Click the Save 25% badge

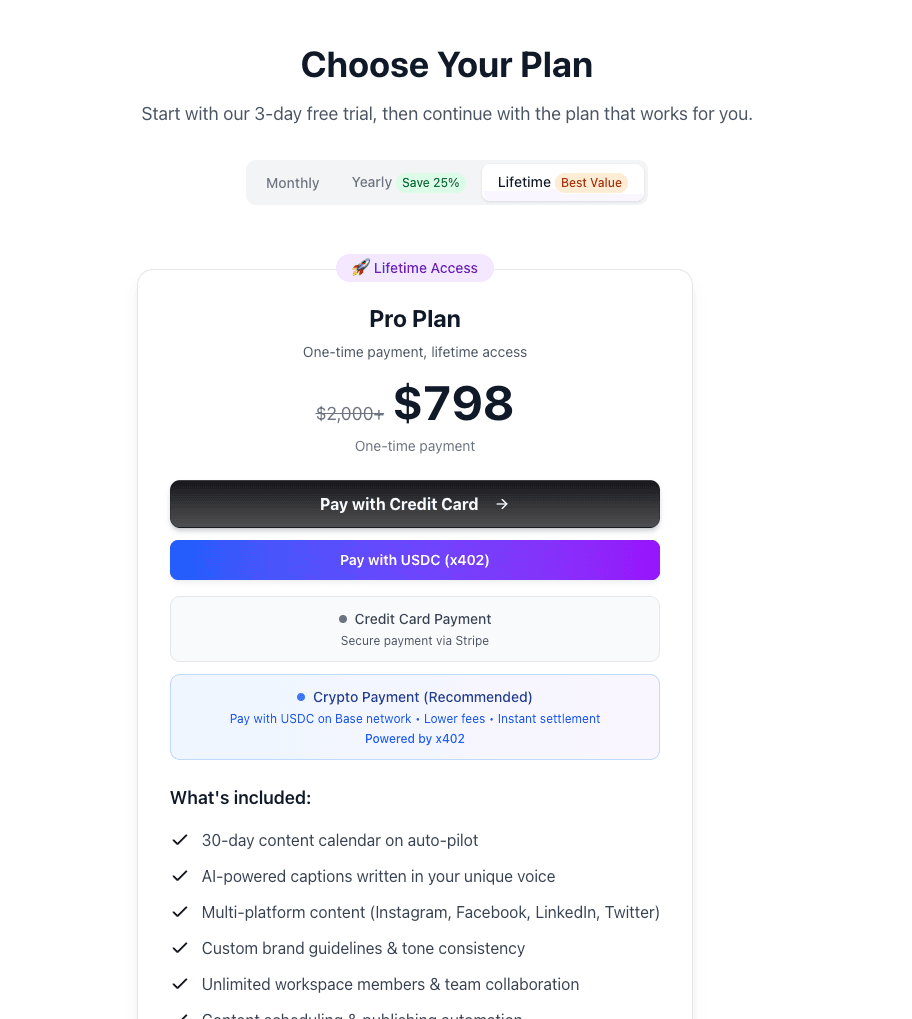(x=431, y=182)
